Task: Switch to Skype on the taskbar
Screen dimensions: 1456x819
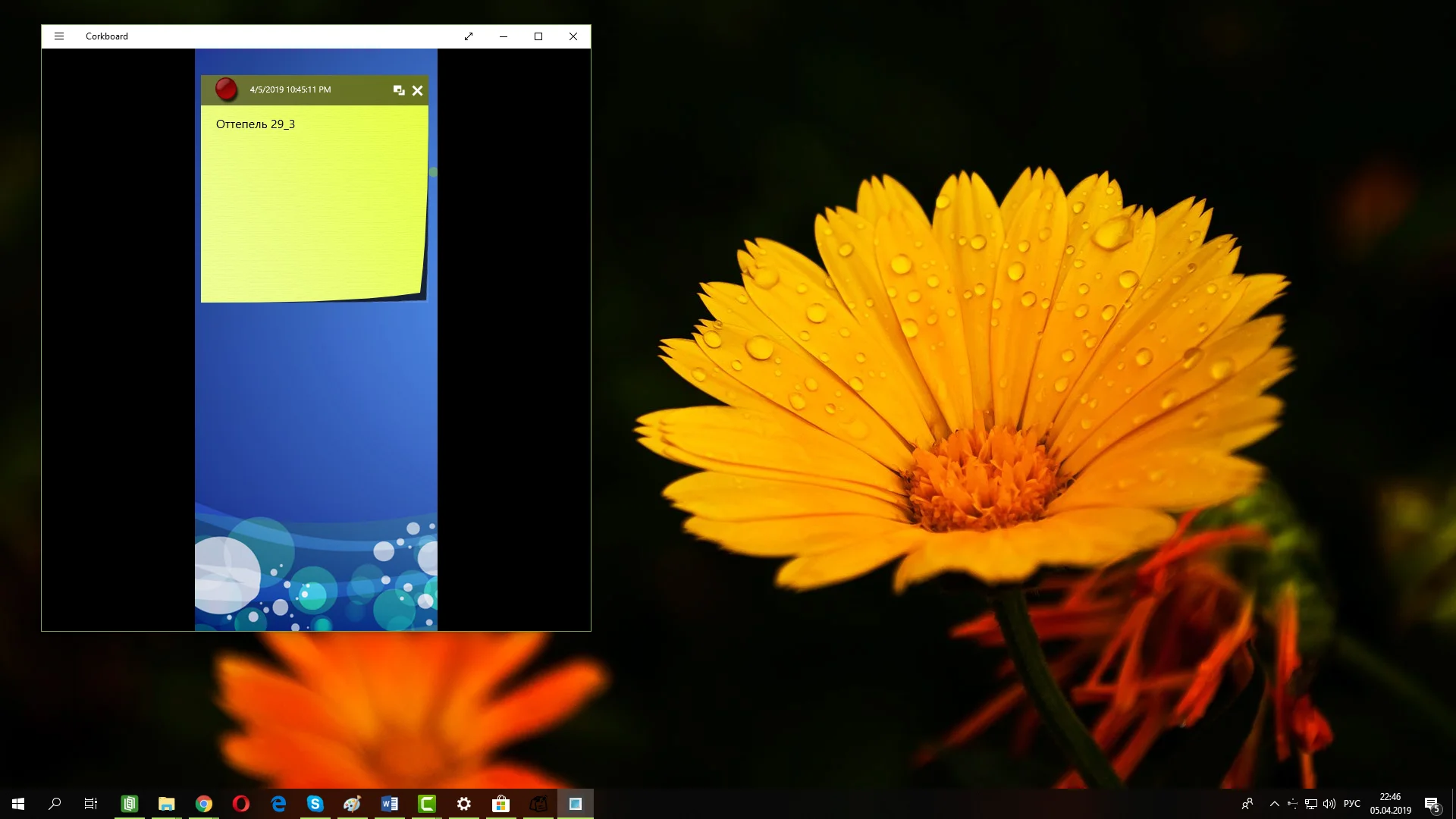Action: (x=315, y=804)
